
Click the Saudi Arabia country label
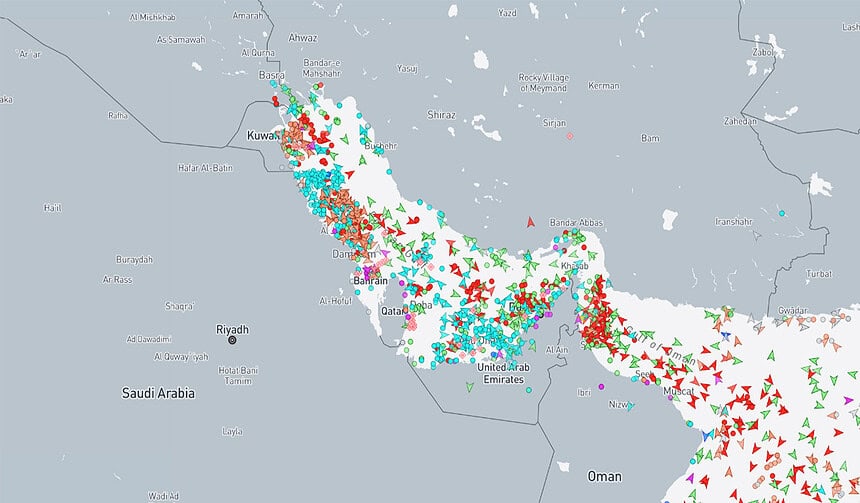click(x=158, y=393)
